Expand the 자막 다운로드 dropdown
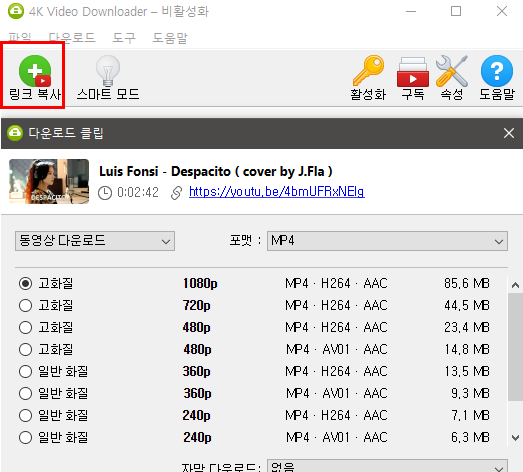523x472 pixels. click(x=387, y=466)
